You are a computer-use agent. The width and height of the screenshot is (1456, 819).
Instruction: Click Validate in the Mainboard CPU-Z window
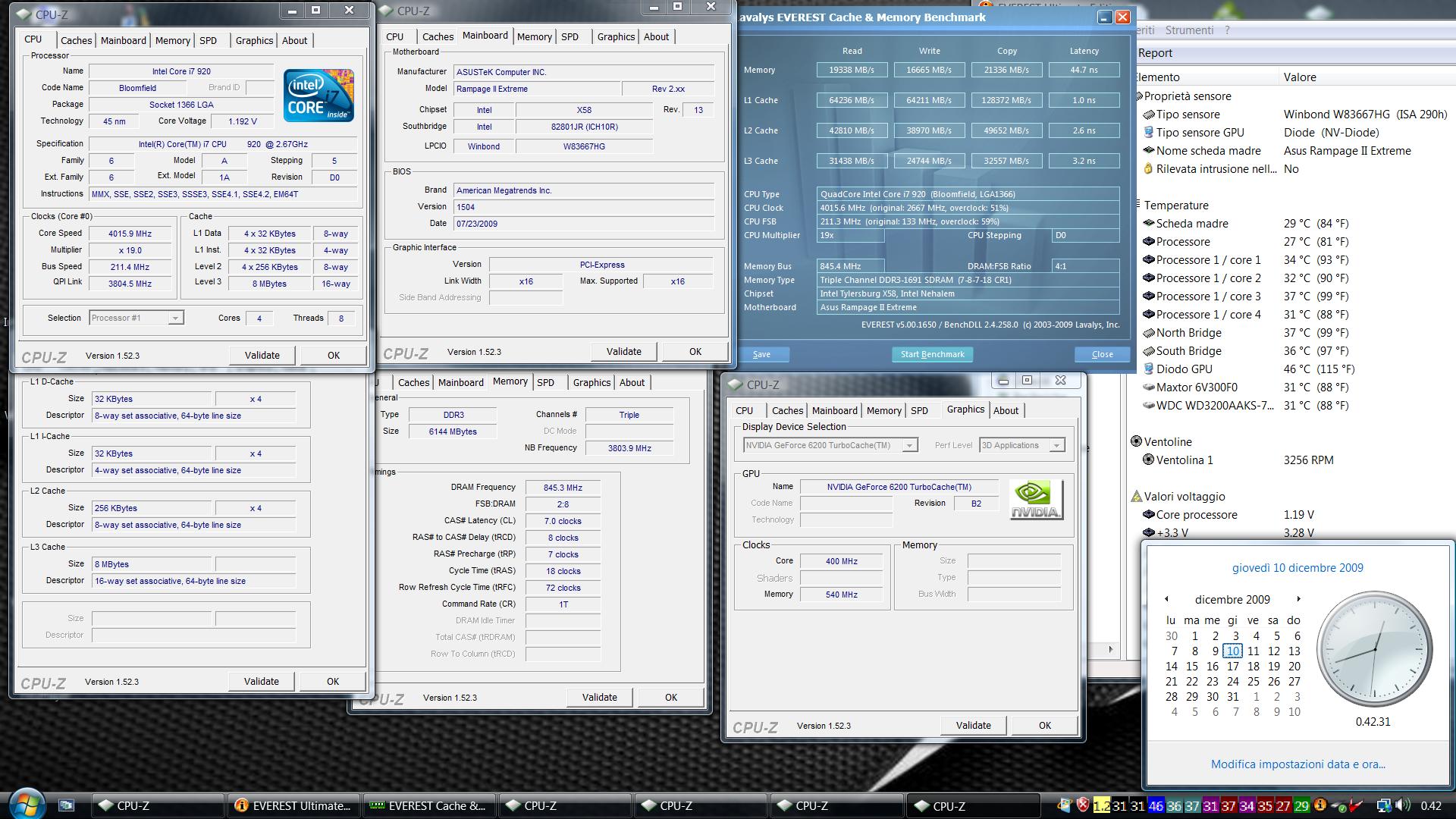623,352
